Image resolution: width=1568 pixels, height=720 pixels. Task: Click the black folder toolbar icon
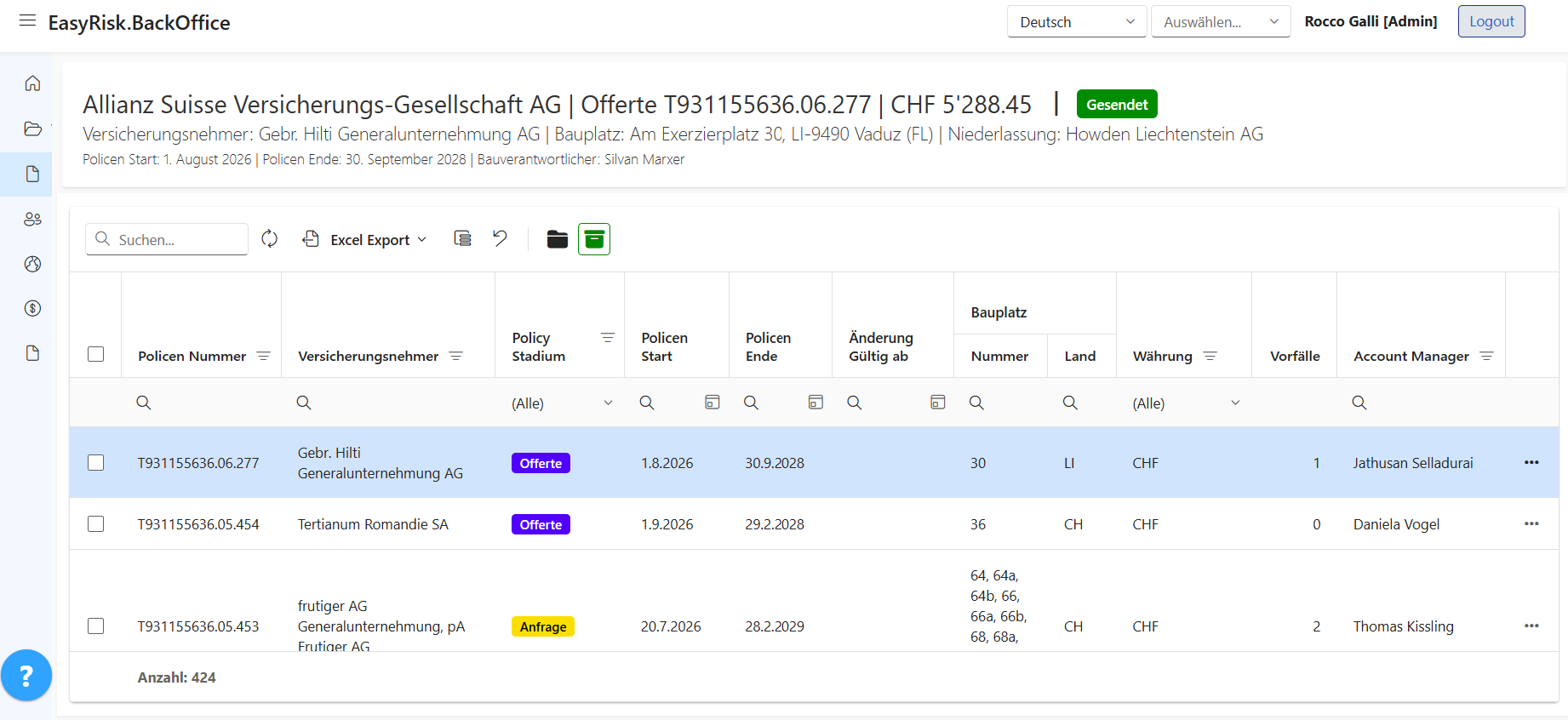pyautogui.click(x=558, y=239)
